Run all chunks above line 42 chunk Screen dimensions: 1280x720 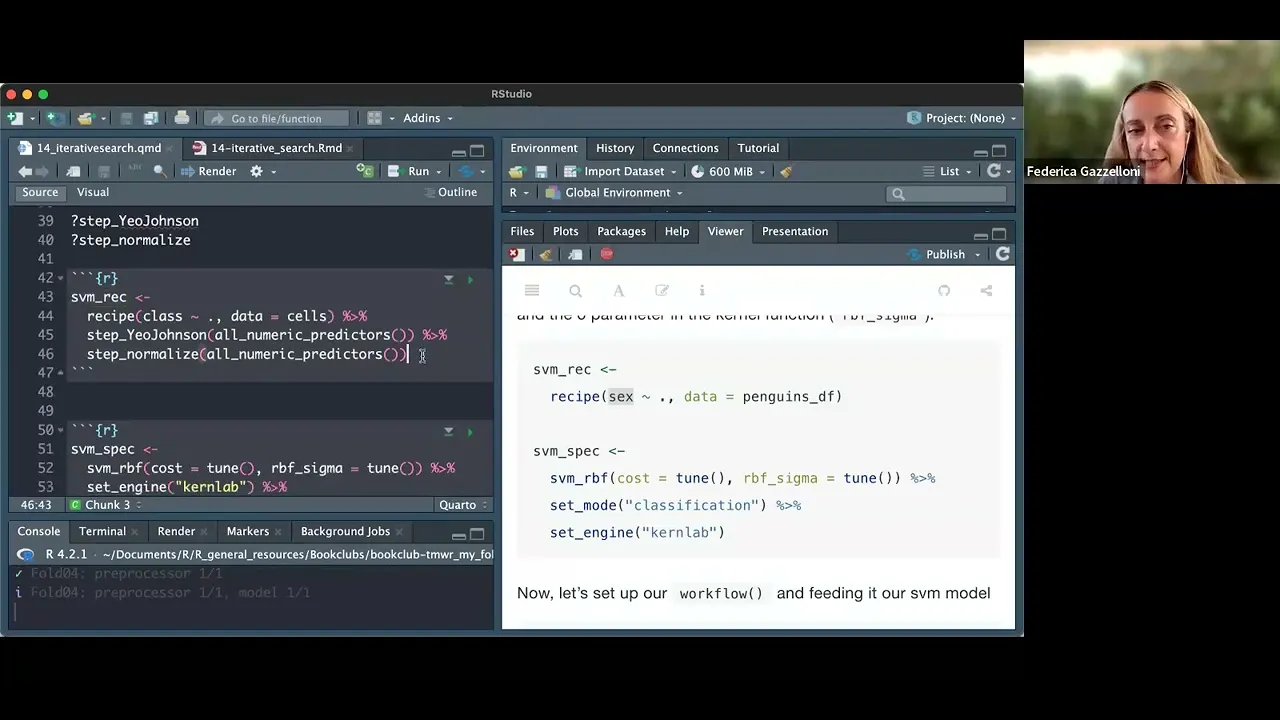(448, 279)
